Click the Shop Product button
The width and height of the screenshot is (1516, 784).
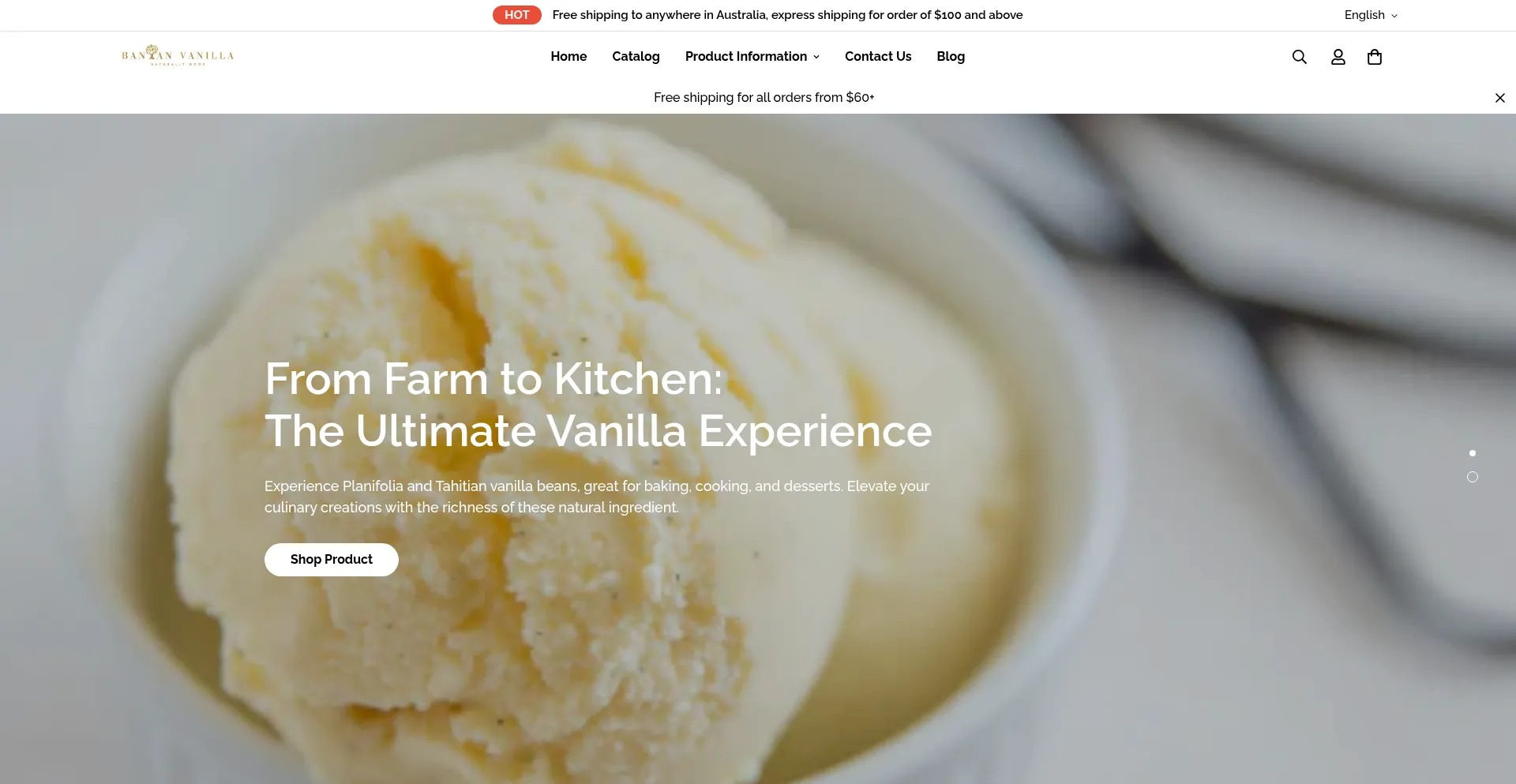click(331, 560)
